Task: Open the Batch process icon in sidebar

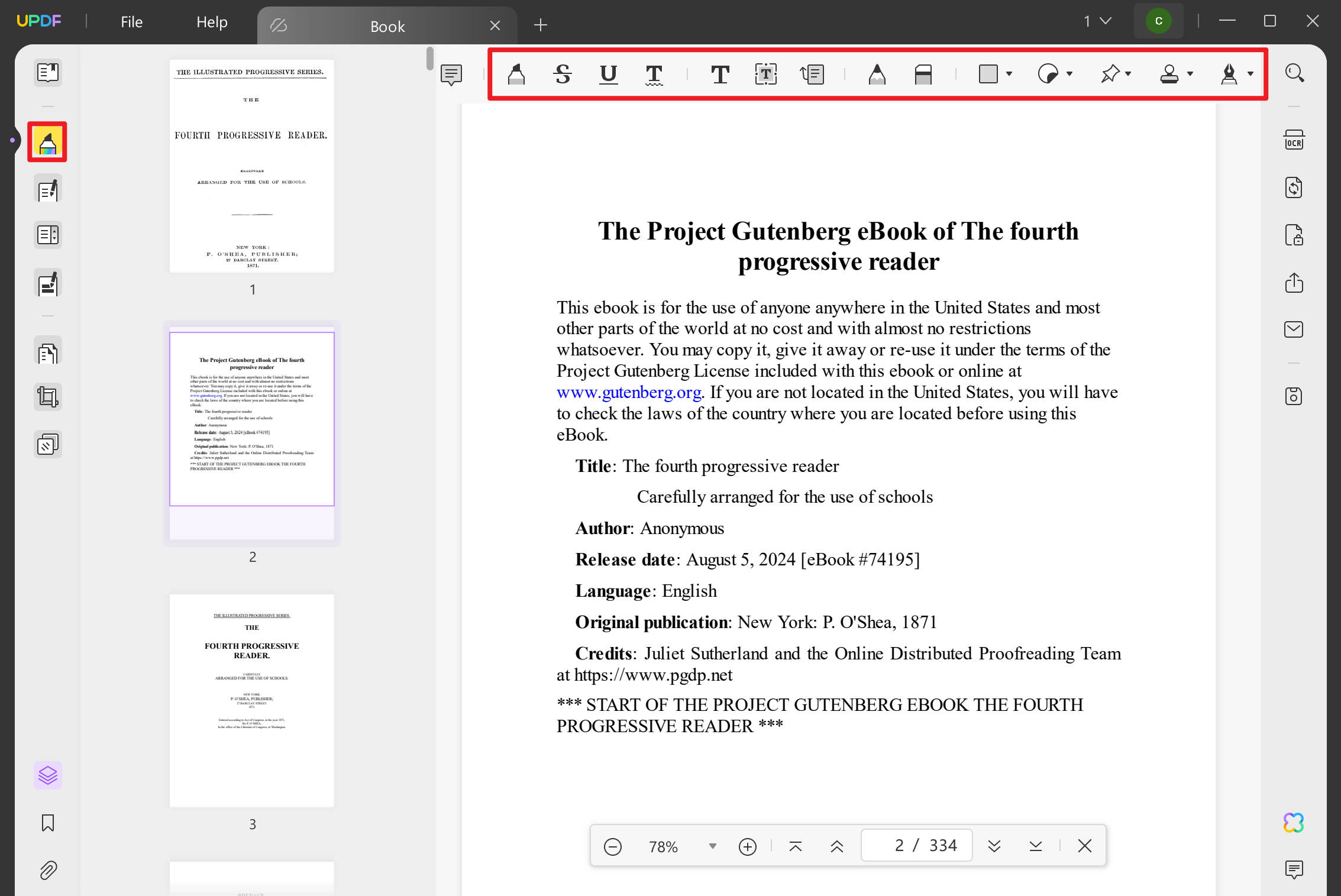Action: (48, 444)
